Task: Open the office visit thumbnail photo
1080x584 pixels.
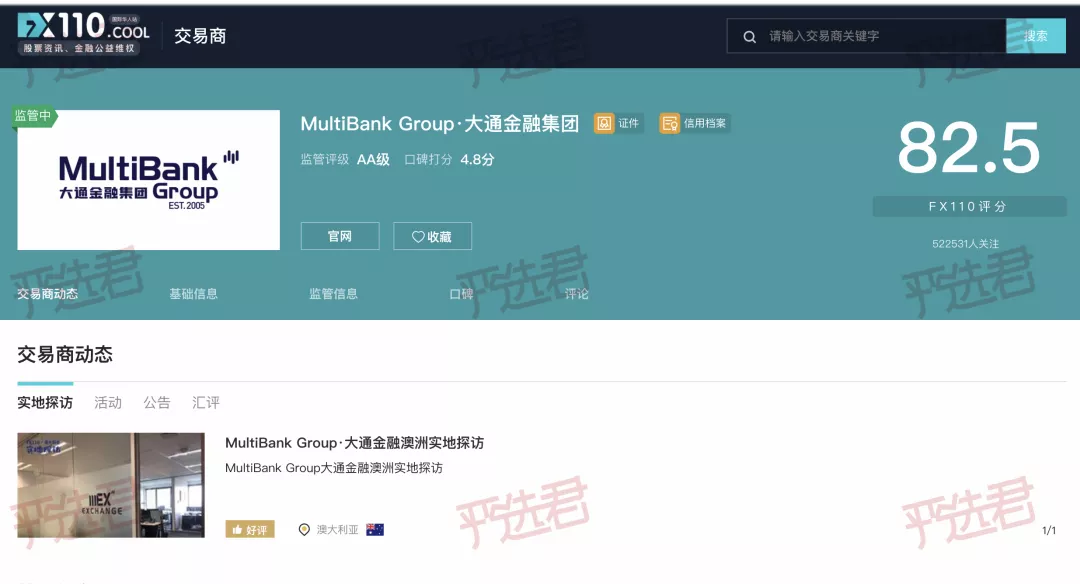Action: 111,485
